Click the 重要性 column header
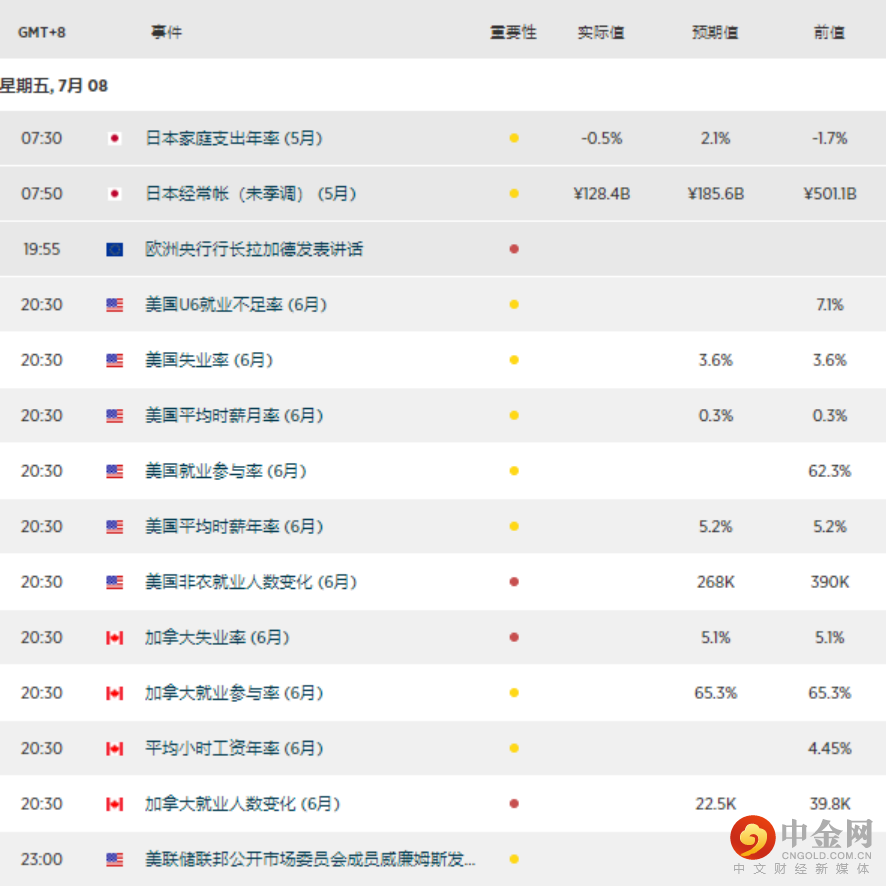The image size is (887, 887). point(513,32)
